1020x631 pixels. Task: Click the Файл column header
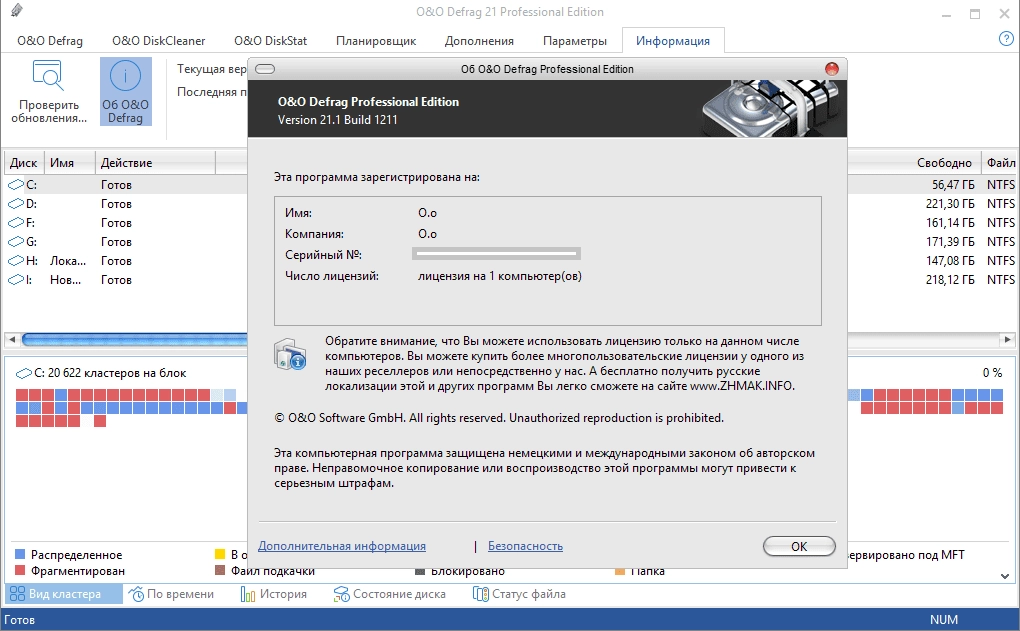click(x=1000, y=163)
